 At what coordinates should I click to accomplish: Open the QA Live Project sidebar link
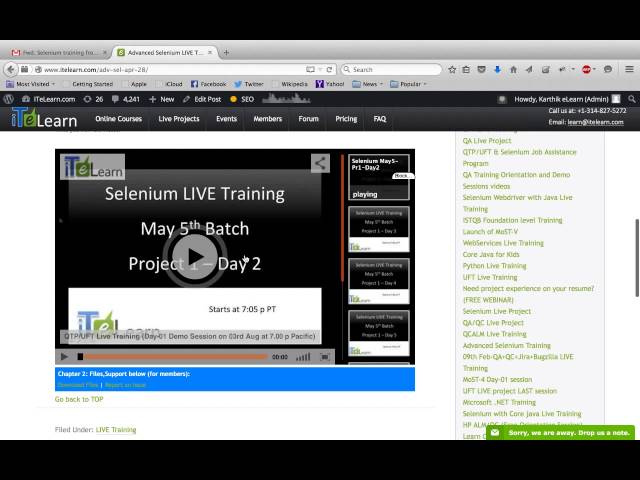487,140
